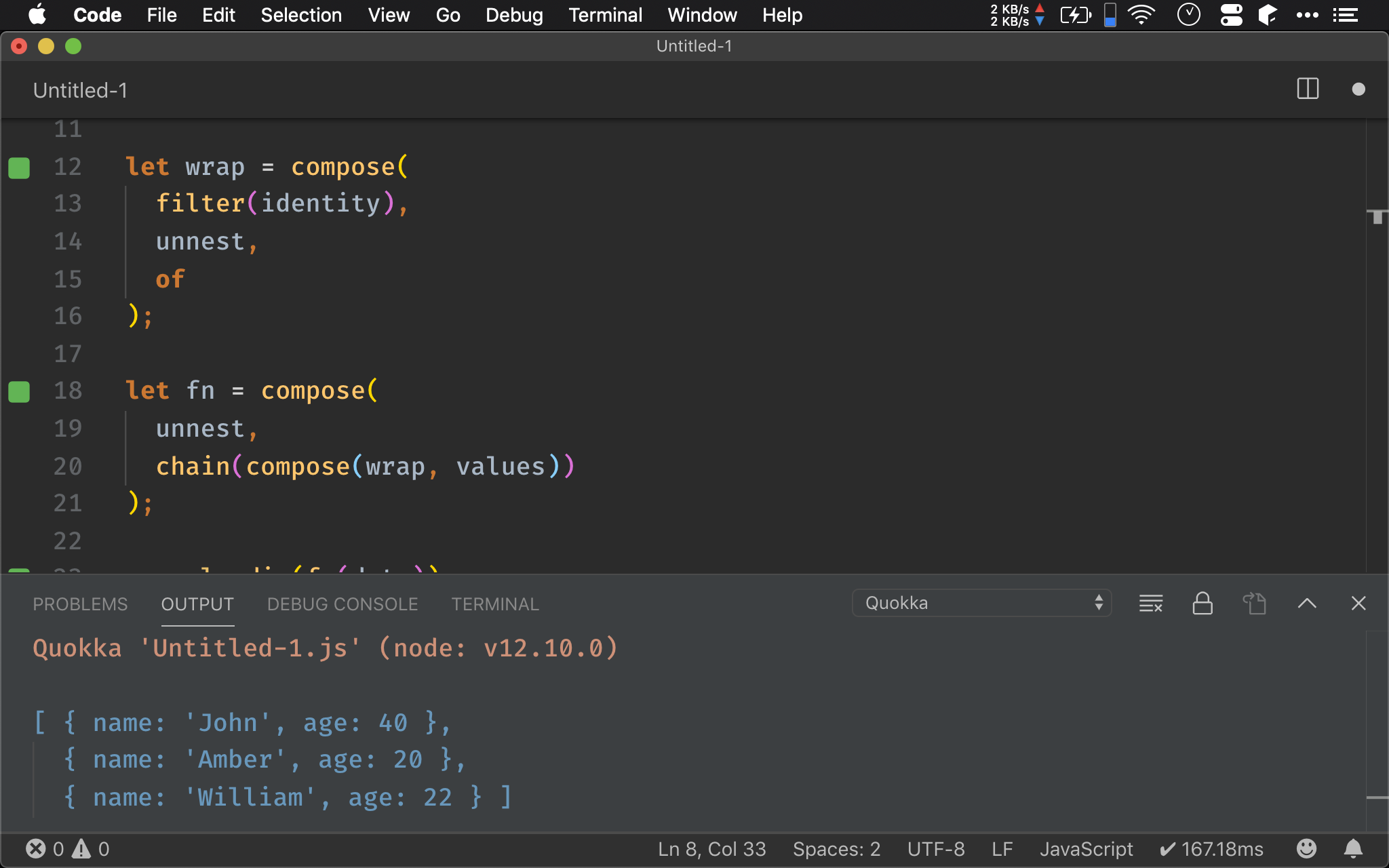1389x868 pixels.
Task: Open the Untitled-1 editor tab
Action: pos(80,90)
